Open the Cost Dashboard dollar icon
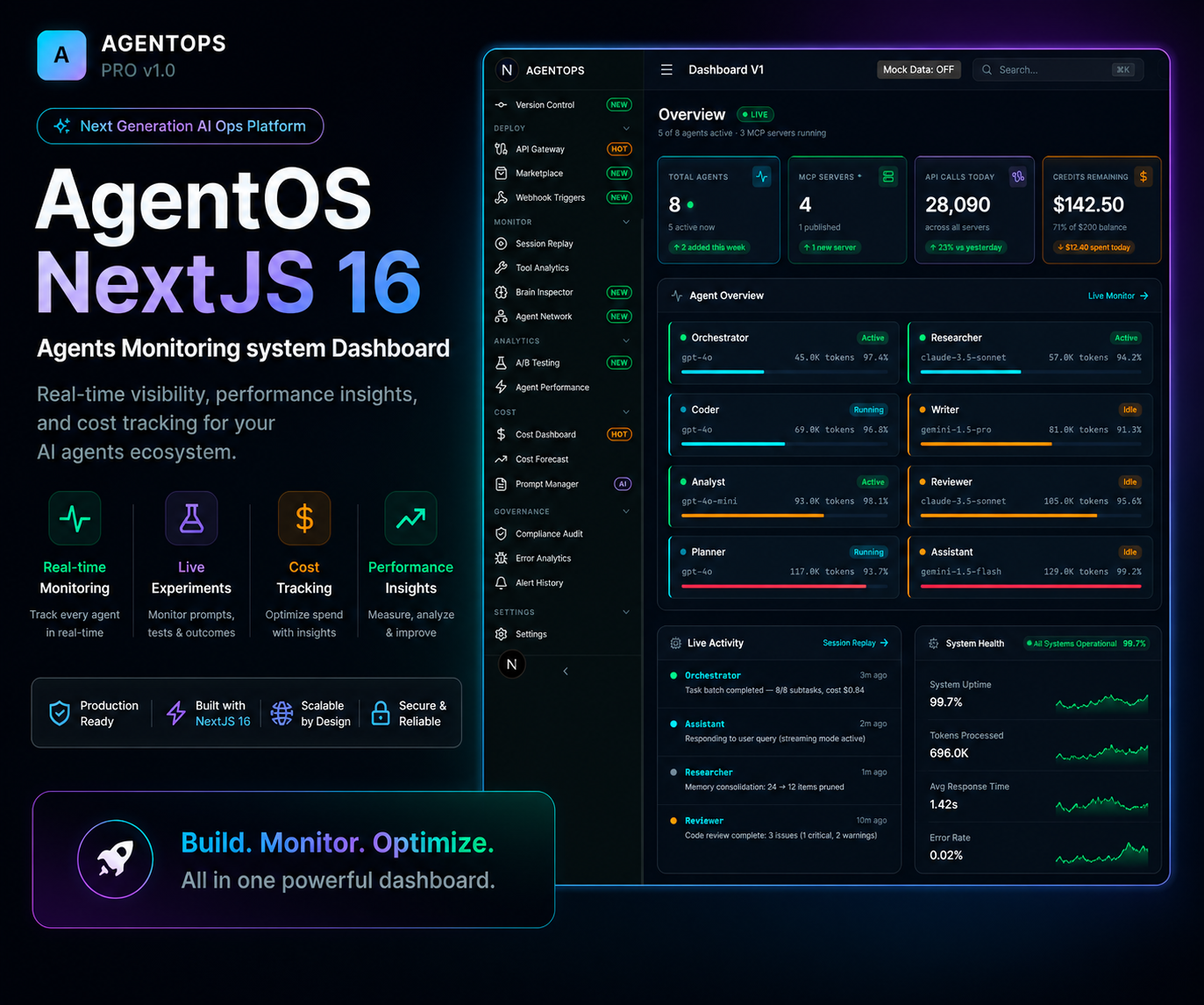This screenshot has height=1005, width=1204. pos(501,434)
